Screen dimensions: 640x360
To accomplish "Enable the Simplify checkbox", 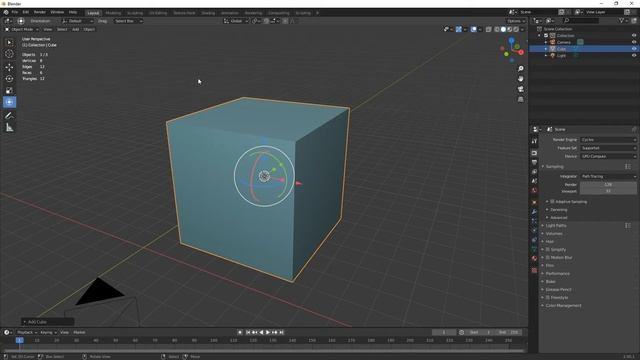I will [548, 249].
